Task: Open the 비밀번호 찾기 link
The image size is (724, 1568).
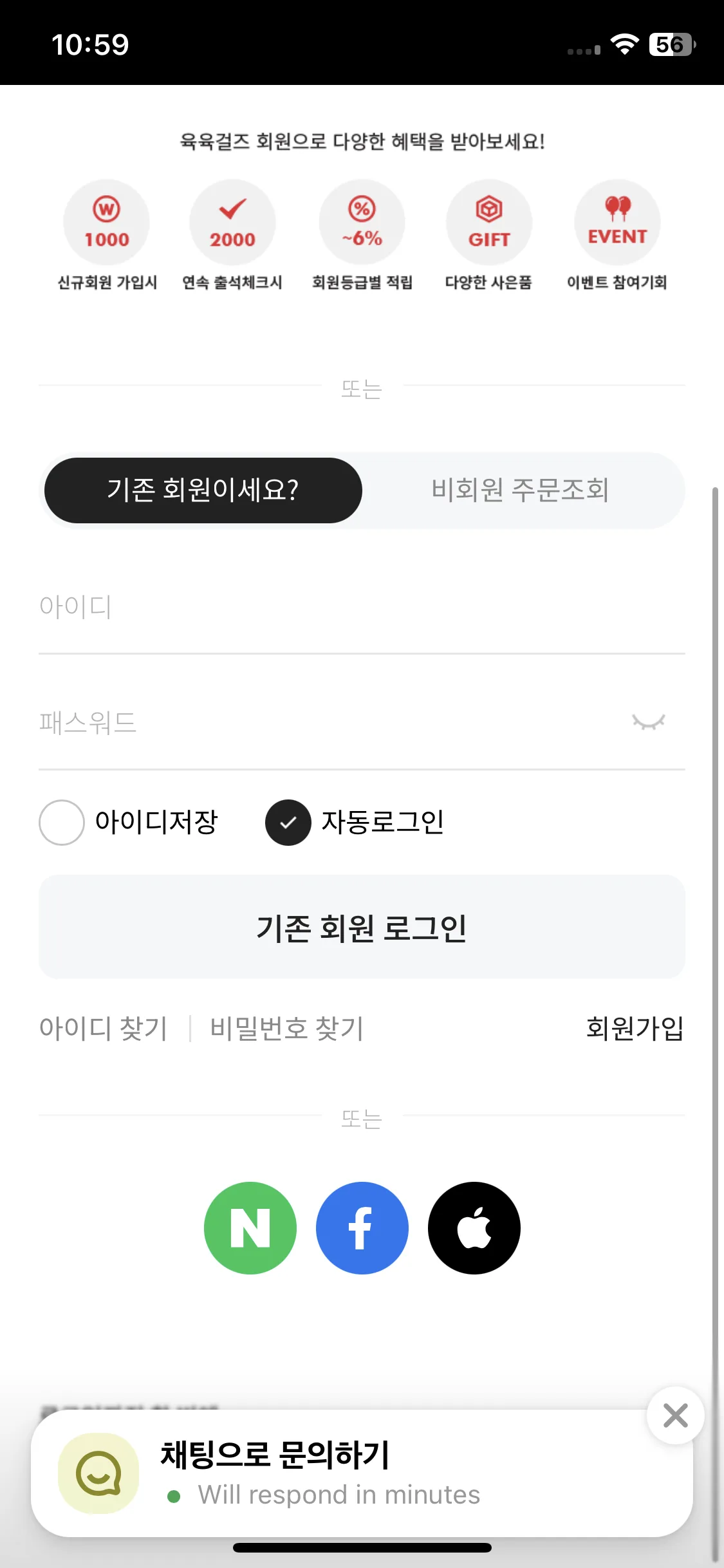Action: (x=287, y=1028)
